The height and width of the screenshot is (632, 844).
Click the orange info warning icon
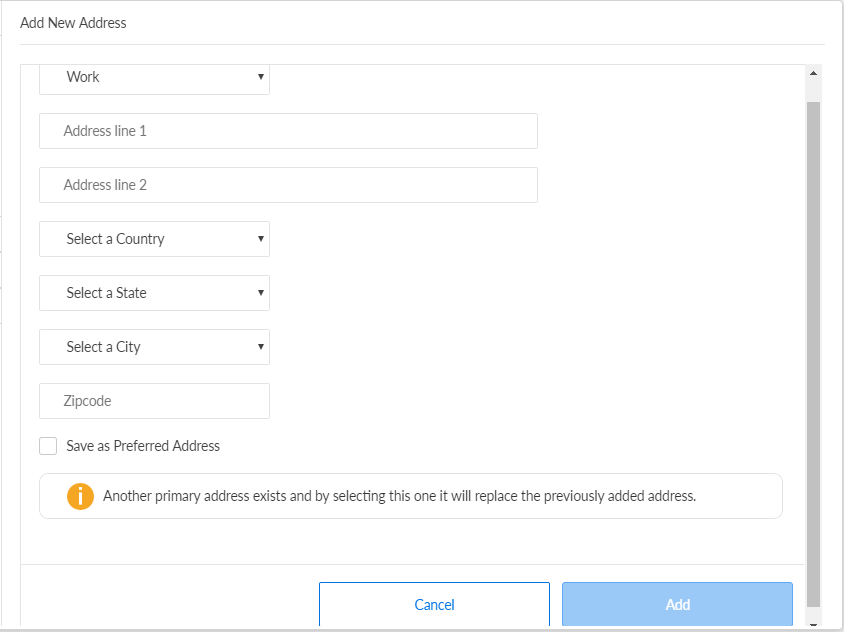coord(80,496)
